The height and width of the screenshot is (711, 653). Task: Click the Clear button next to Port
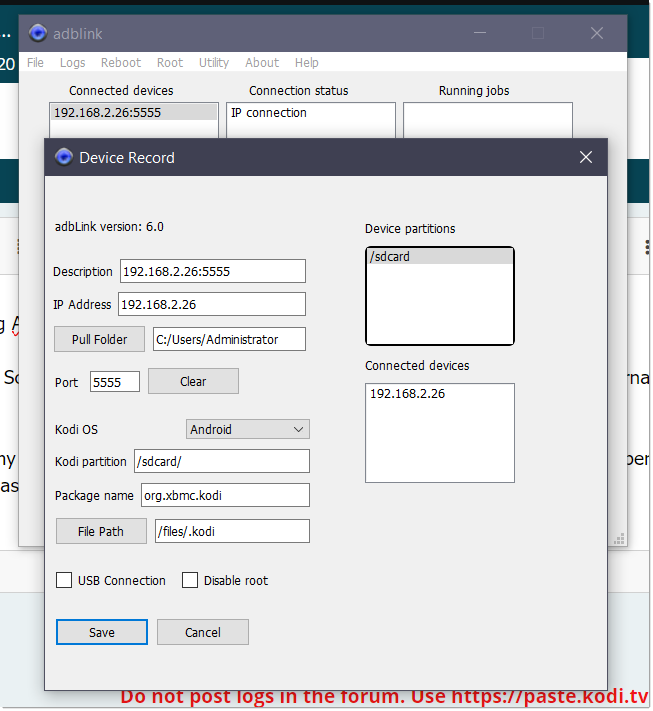[193, 381]
